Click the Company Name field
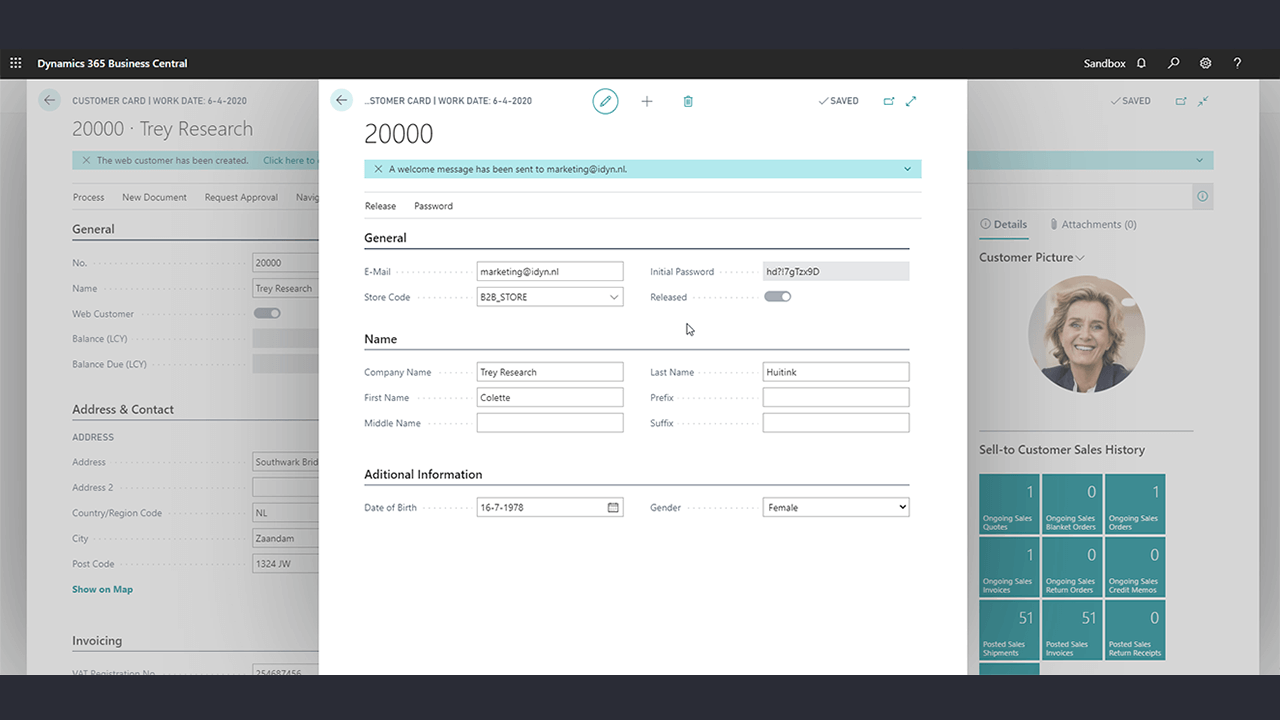 click(x=550, y=372)
